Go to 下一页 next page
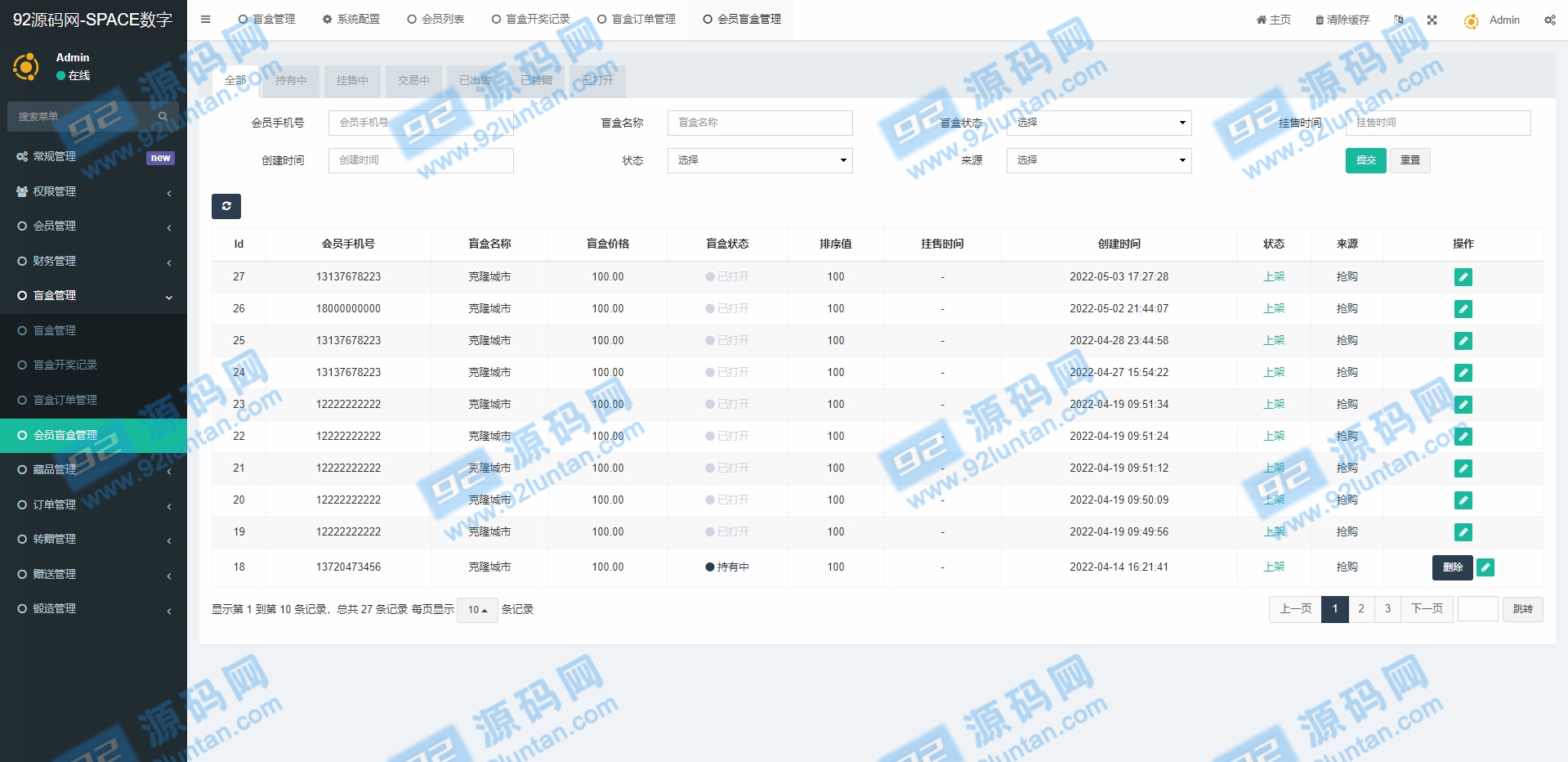Viewport: 1568px width, 762px height. pyautogui.click(x=1427, y=609)
